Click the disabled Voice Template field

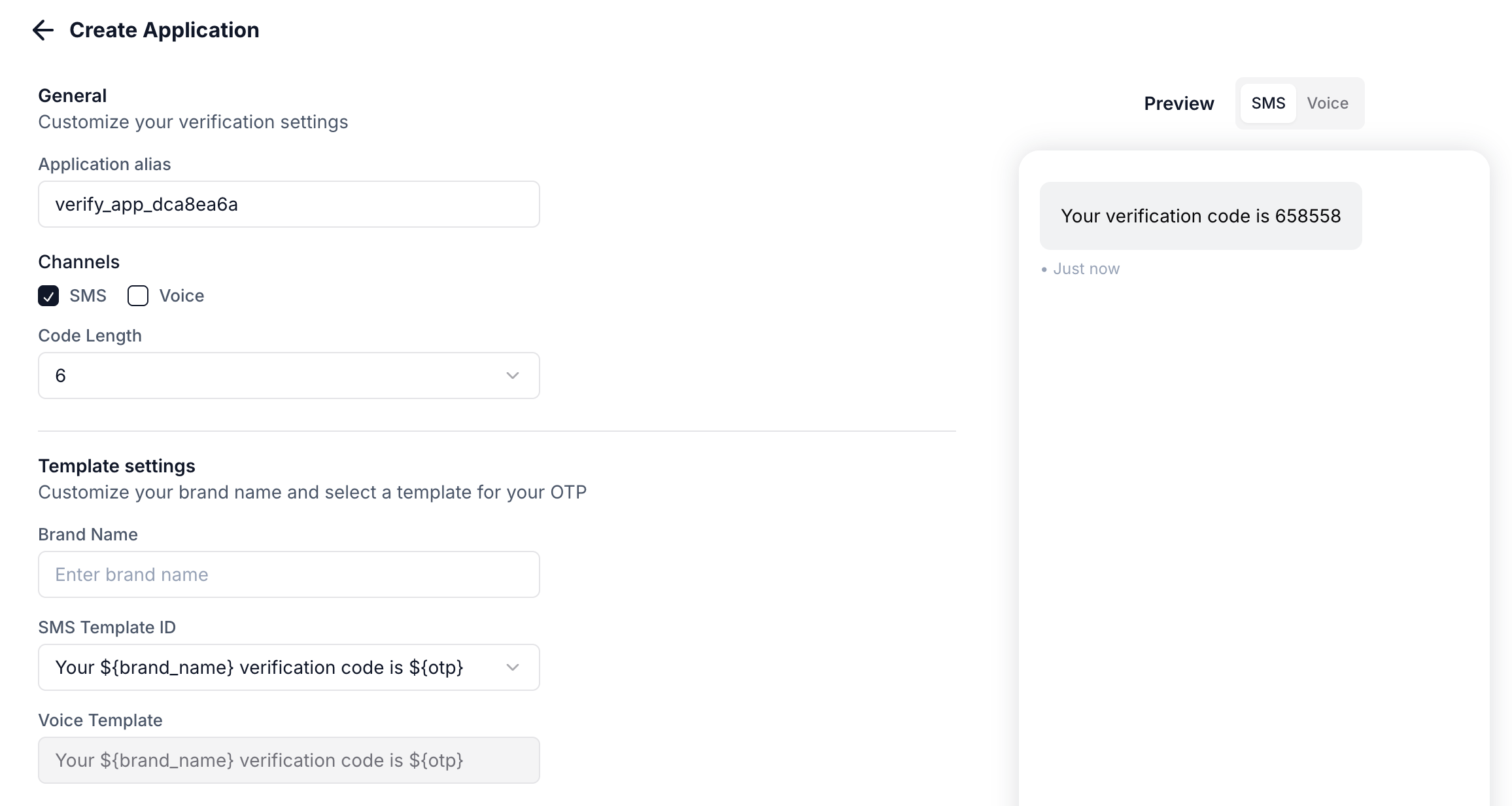click(288, 760)
